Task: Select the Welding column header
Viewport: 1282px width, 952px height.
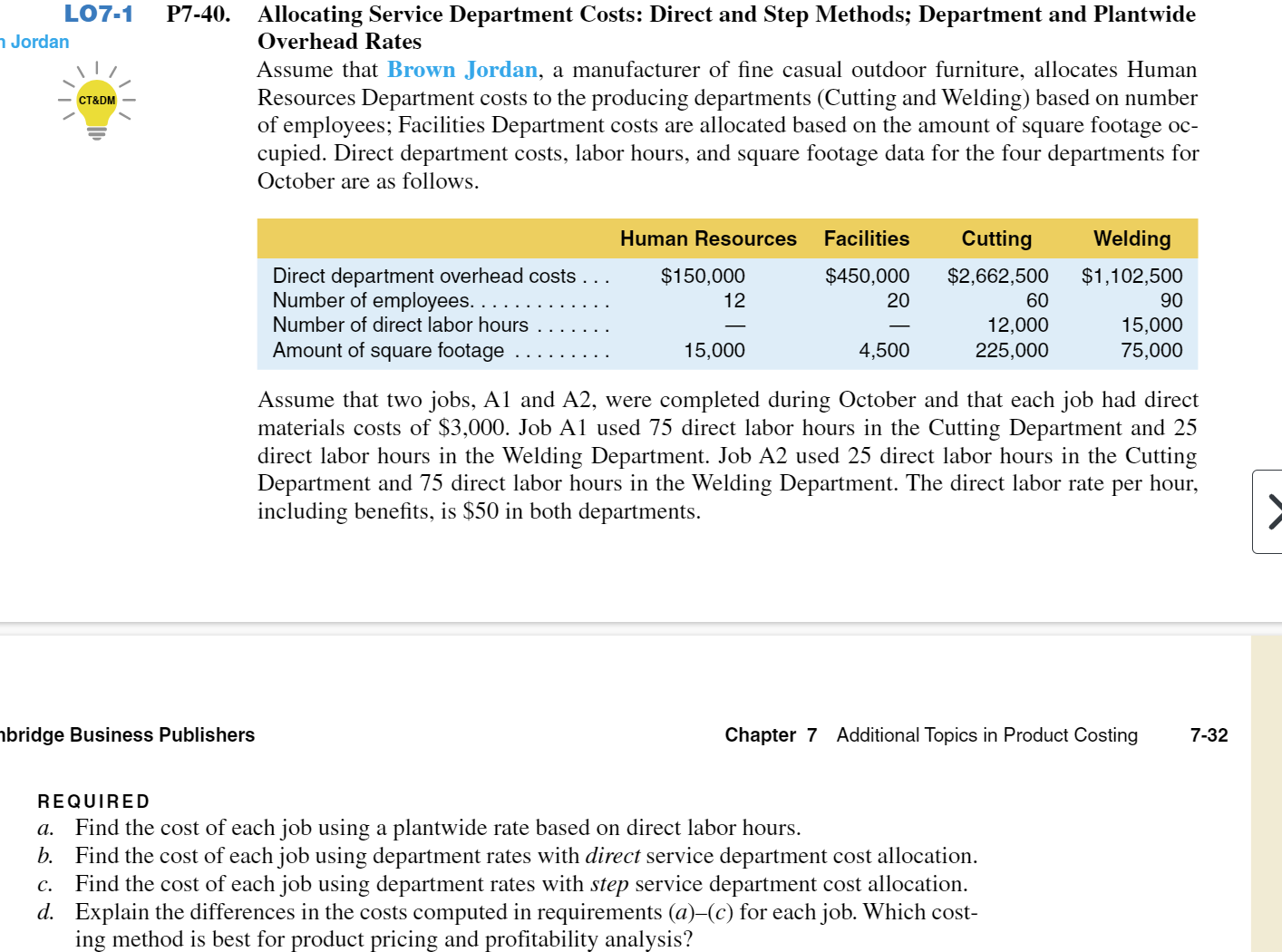Action: (x=1131, y=238)
